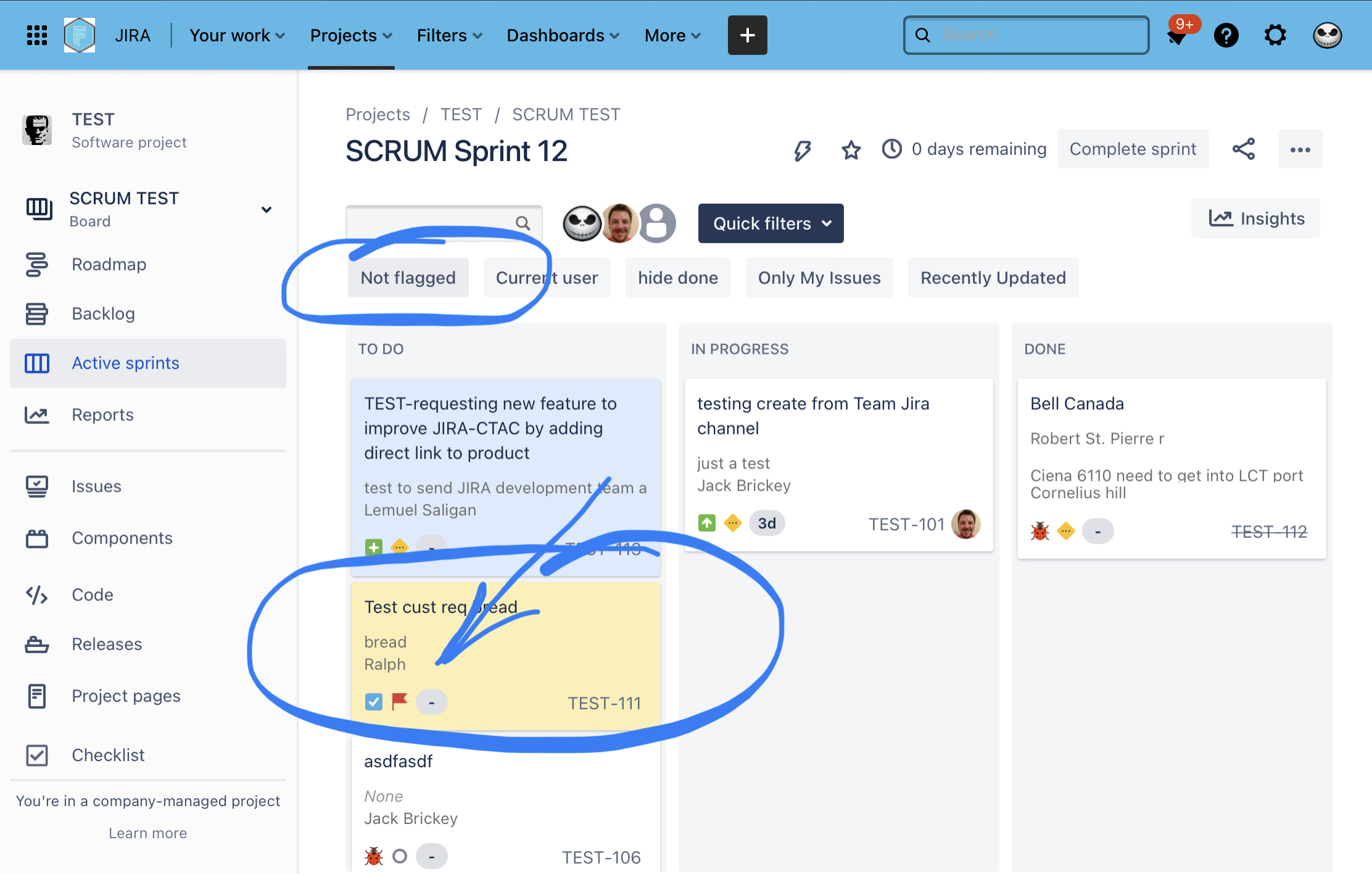1372x874 pixels.
Task: Click the share icon next to Complete sprint
Action: (1244, 149)
